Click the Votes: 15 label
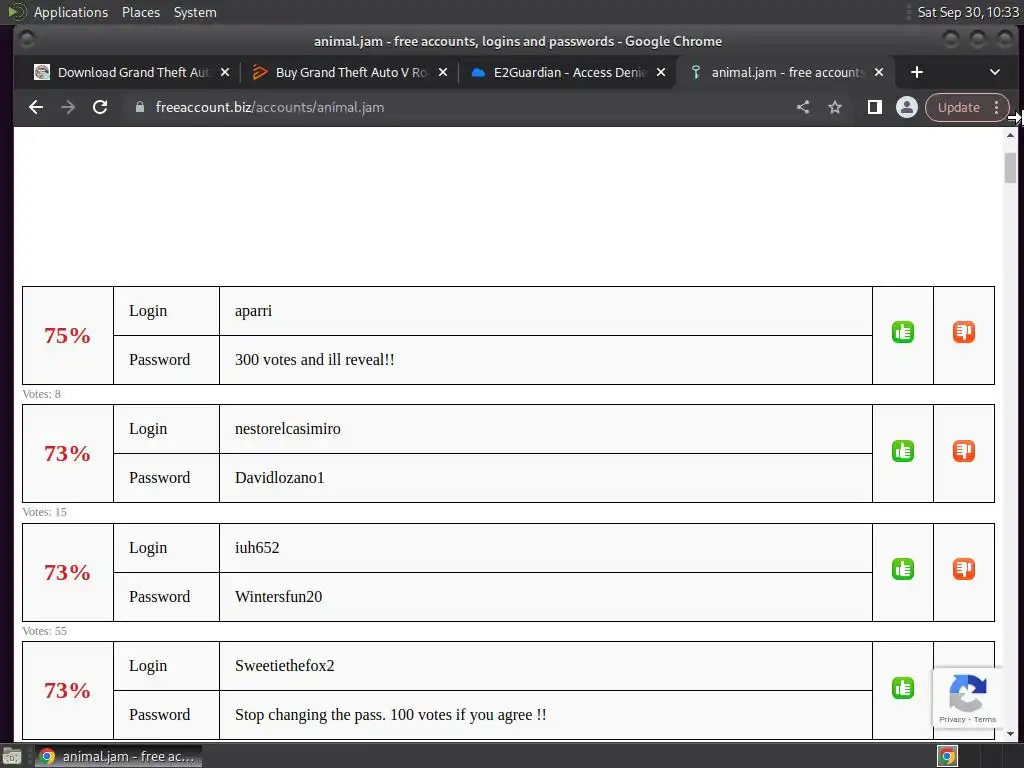The image size is (1024, 768). coord(44,512)
